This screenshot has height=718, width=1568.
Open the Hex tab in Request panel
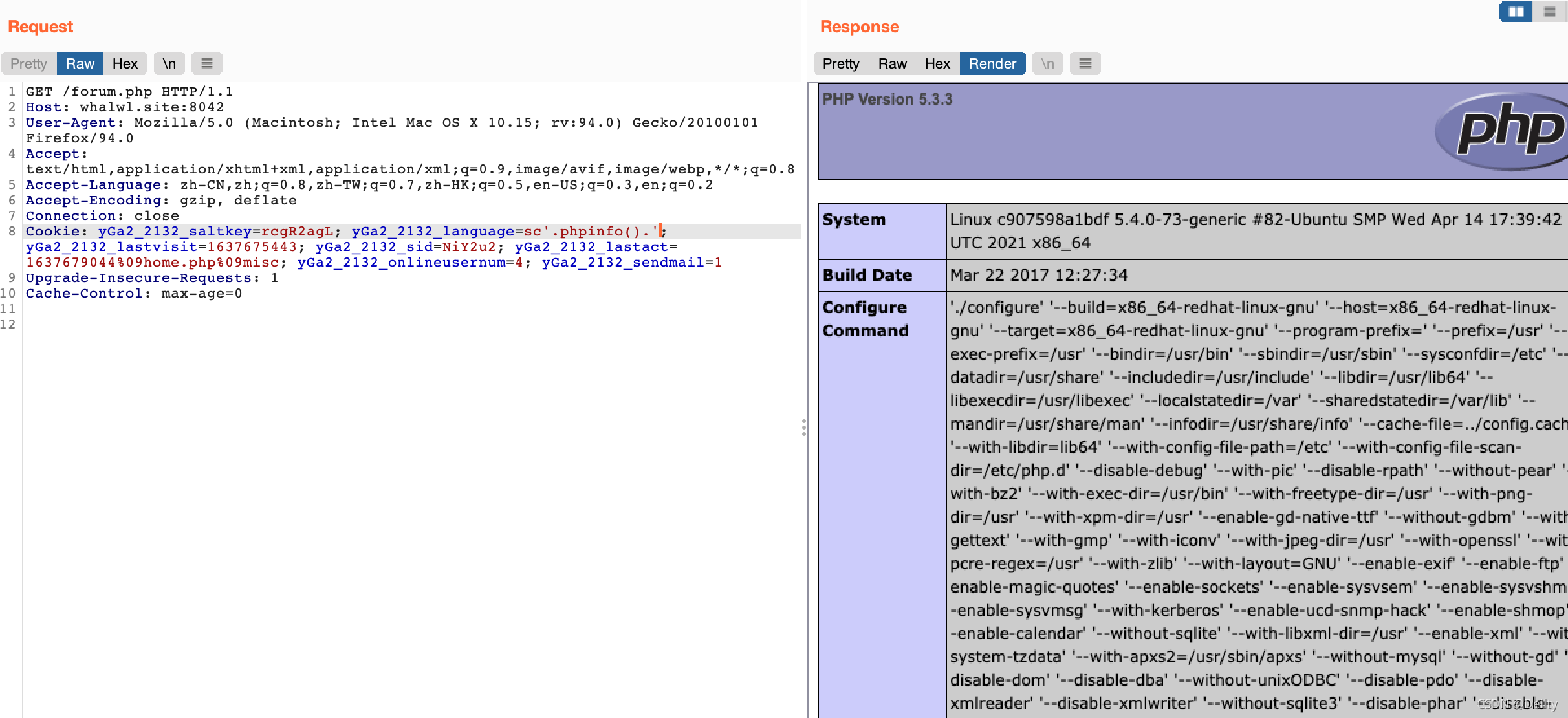coord(125,63)
